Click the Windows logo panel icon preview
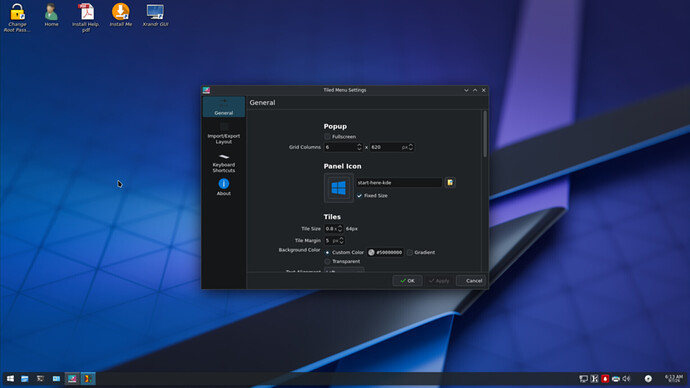The height and width of the screenshot is (388, 690). pos(338,188)
